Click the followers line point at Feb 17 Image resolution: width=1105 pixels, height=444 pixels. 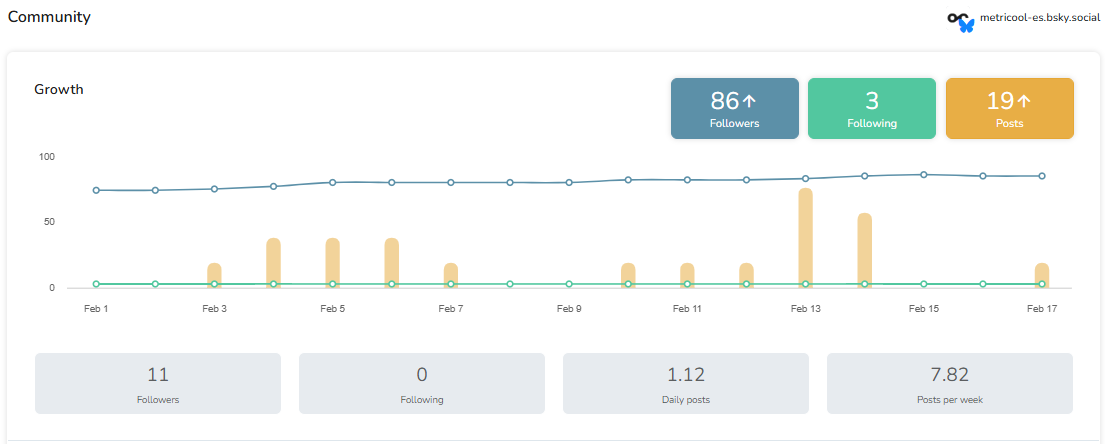click(1042, 176)
